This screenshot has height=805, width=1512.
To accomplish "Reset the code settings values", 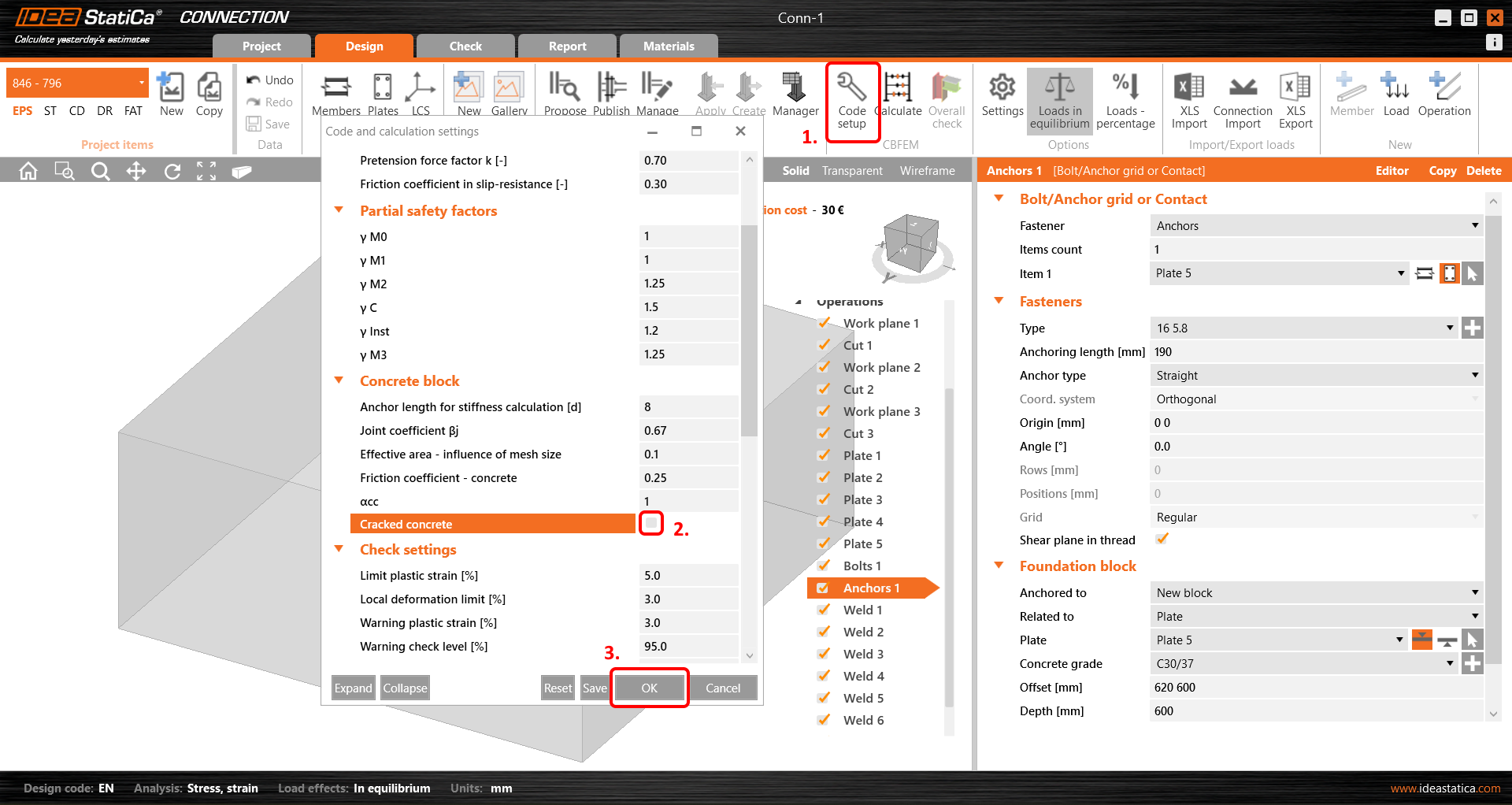I will [558, 688].
